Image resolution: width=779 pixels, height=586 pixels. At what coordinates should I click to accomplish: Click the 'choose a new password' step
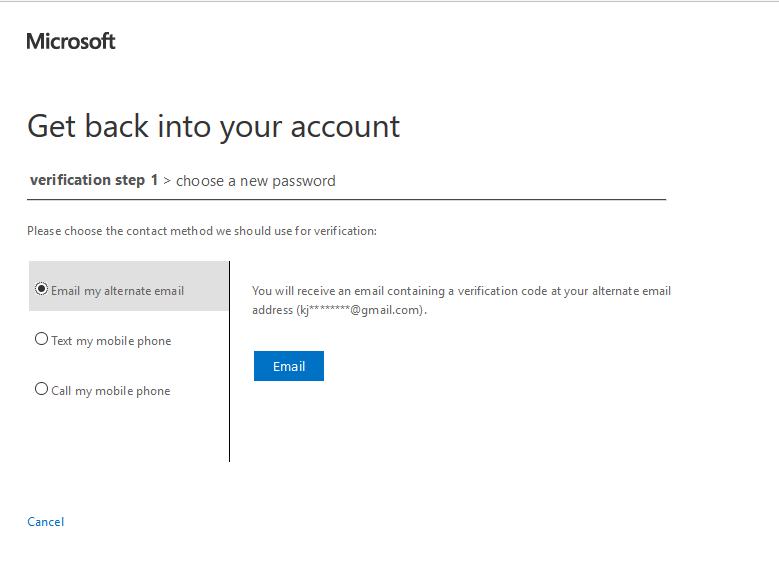[x=256, y=181]
